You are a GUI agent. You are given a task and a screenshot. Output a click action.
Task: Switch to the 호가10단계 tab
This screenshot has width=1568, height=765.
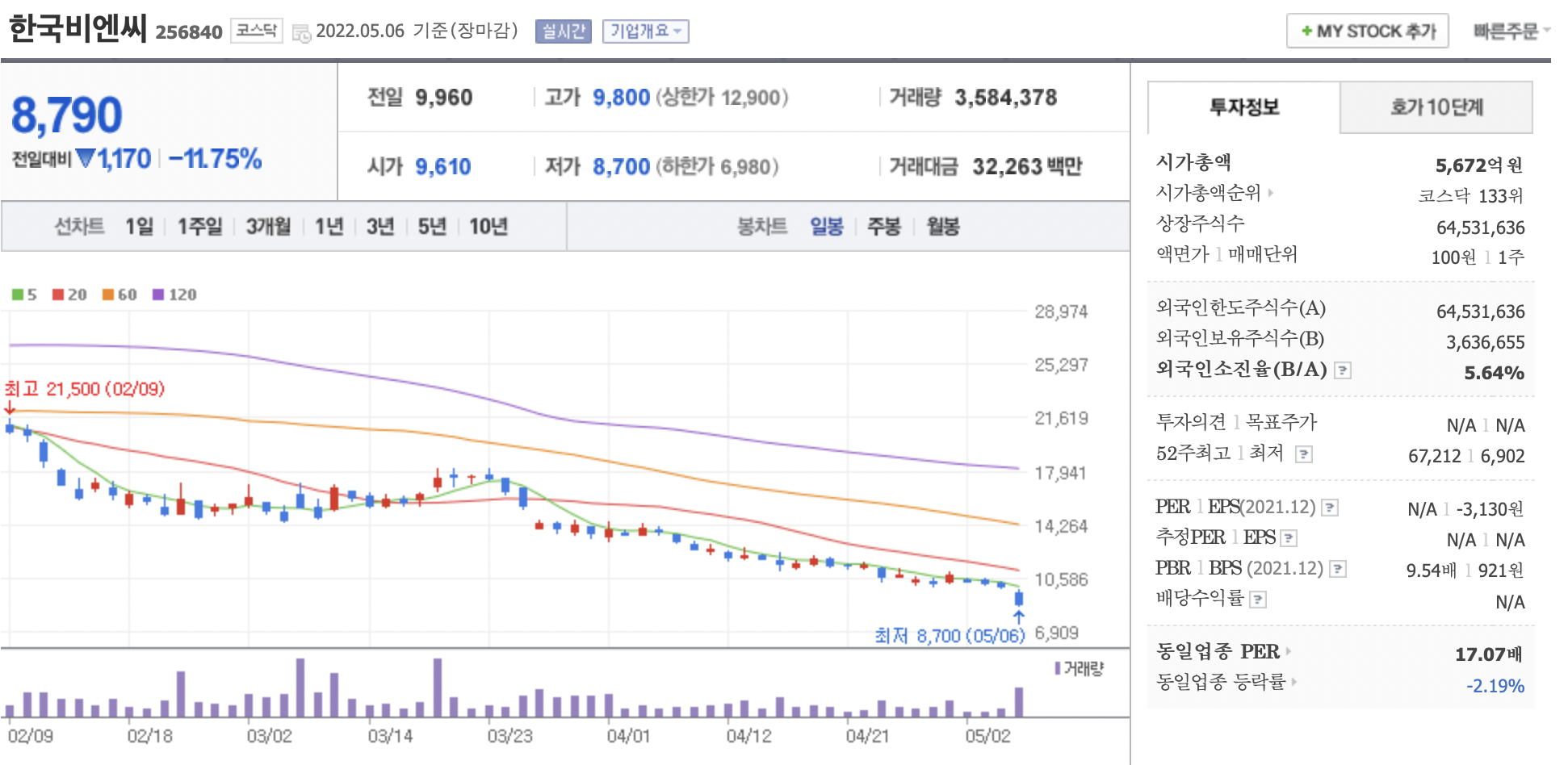1436,107
